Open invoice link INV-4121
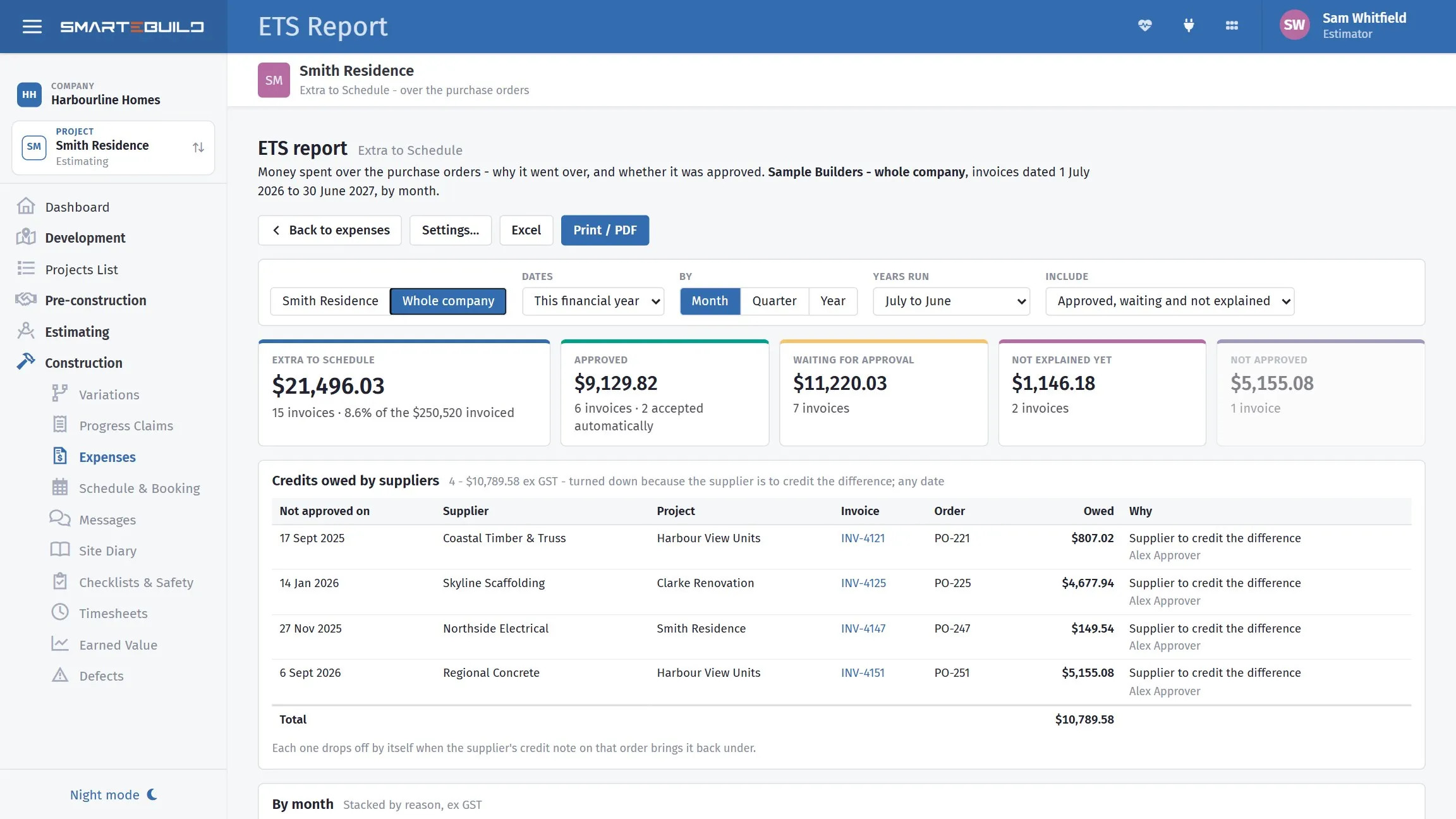 tap(863, 538)
